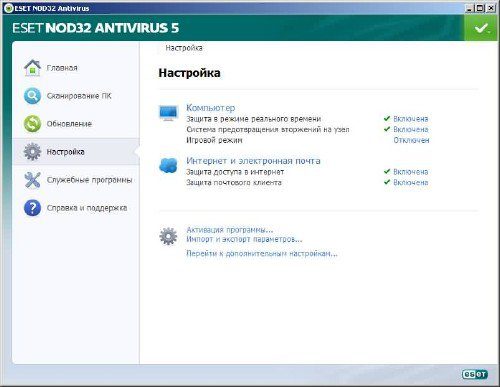500x387 pixels.
Task: Click the ESET logo at bottom right
Action: pyautogui.click(x=475, y=374)
